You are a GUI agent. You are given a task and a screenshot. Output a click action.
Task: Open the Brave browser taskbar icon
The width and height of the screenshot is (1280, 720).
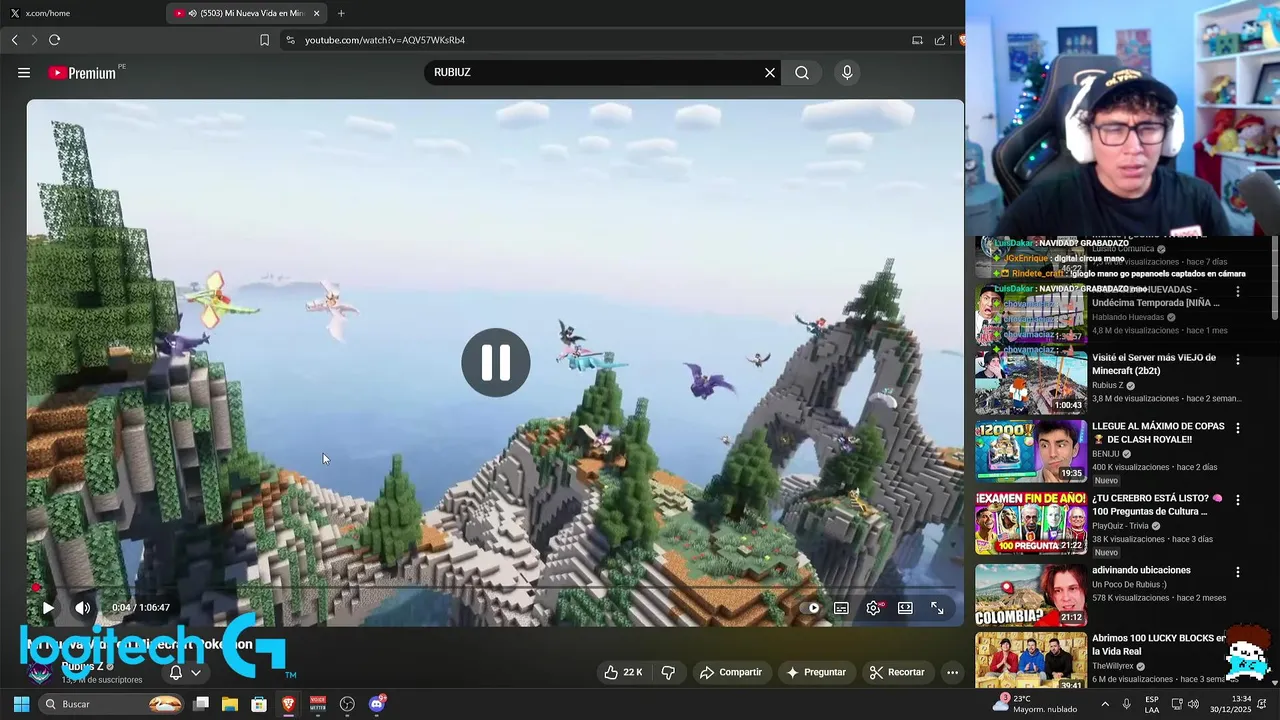(288, 704)
